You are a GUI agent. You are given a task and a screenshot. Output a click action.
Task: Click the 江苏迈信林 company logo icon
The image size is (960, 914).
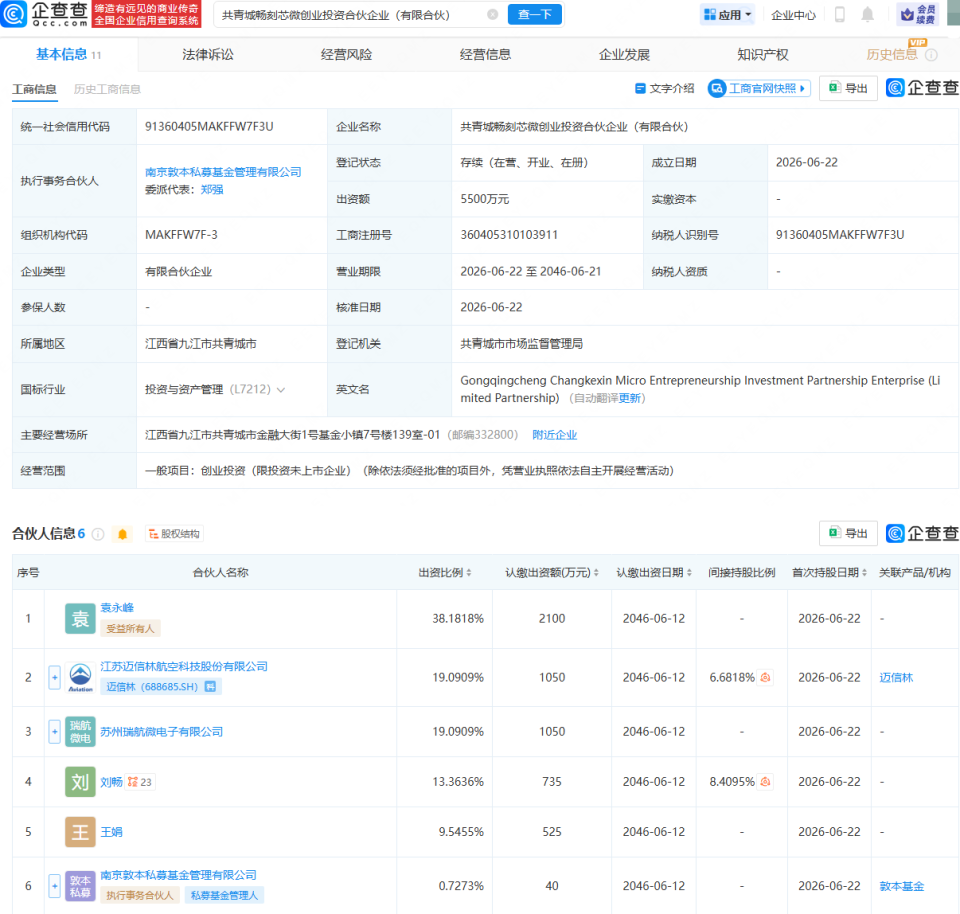point(80,678)
